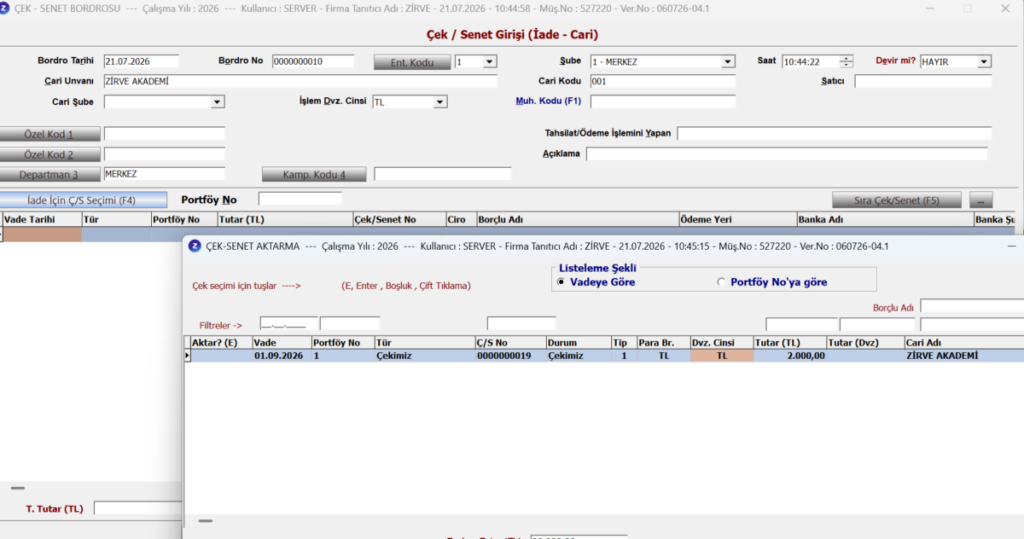
Task: Expand the Devir mi? HAYIR dropdown
Action: (984, 61)
